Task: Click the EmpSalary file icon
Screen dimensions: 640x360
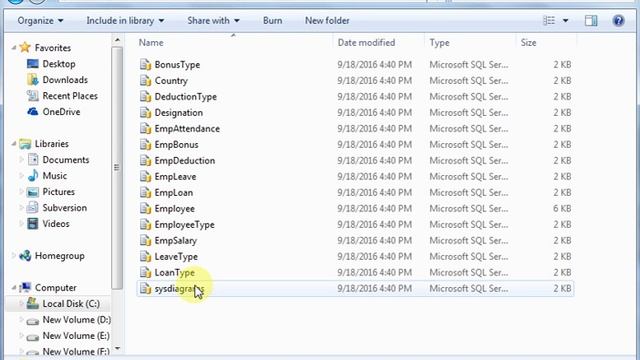Action: click(145, 240)
